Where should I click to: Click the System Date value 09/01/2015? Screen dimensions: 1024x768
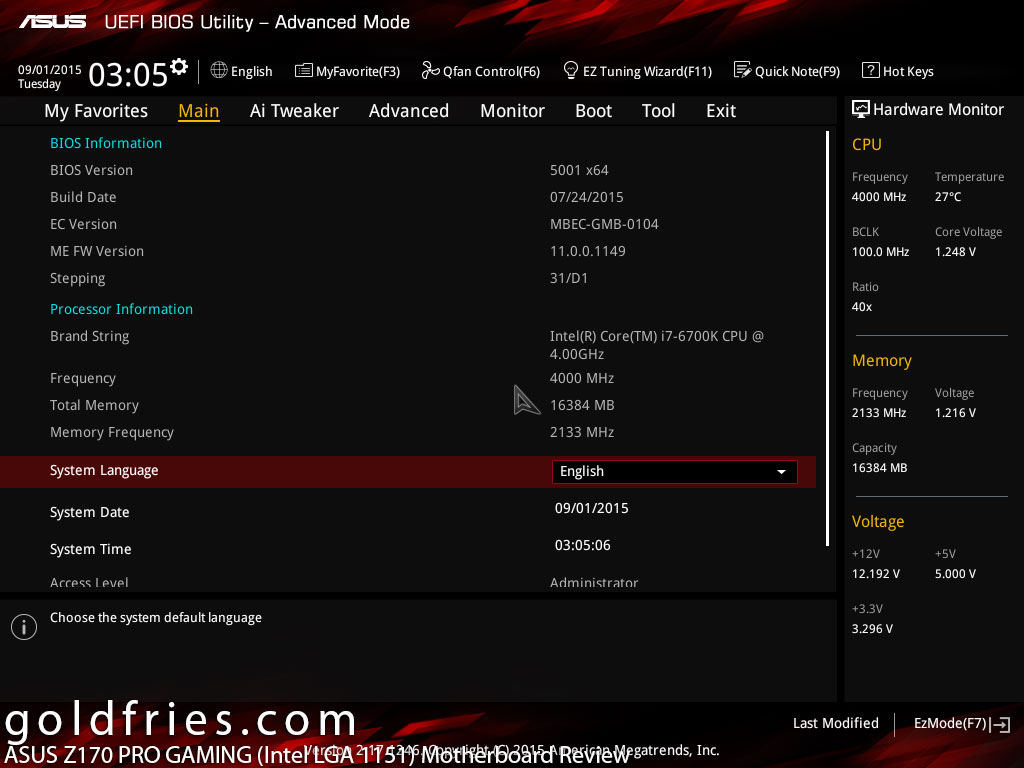(592, 508)
